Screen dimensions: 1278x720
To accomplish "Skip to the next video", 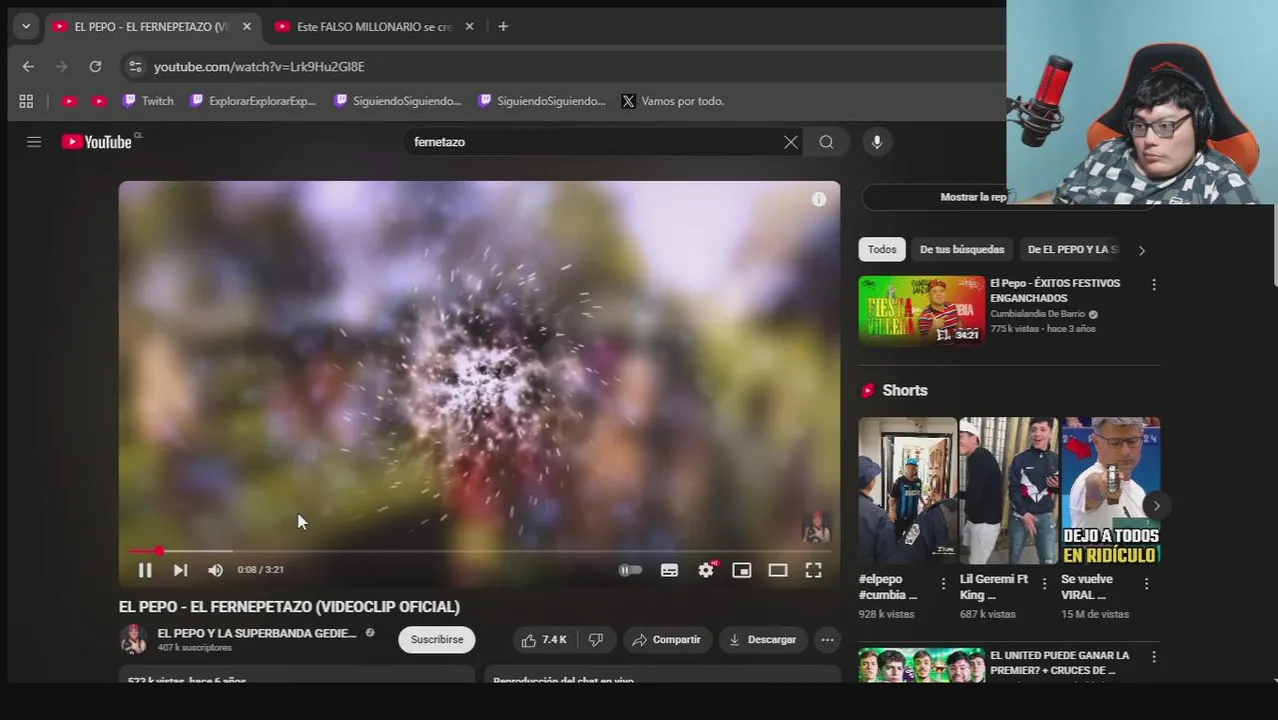I will (180, 570).
